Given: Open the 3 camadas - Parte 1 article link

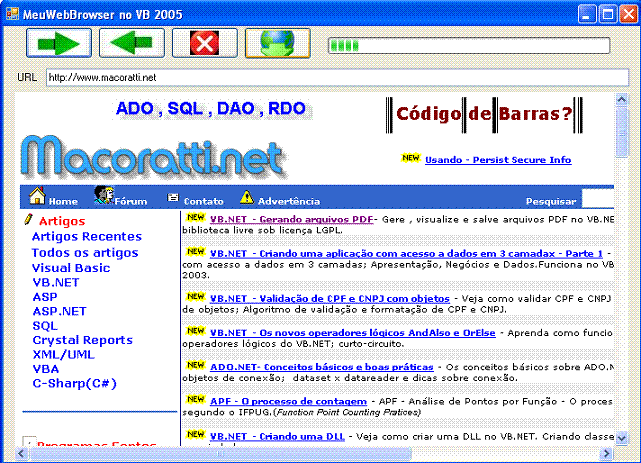Looking at the screenshot, I should [406, 254].
